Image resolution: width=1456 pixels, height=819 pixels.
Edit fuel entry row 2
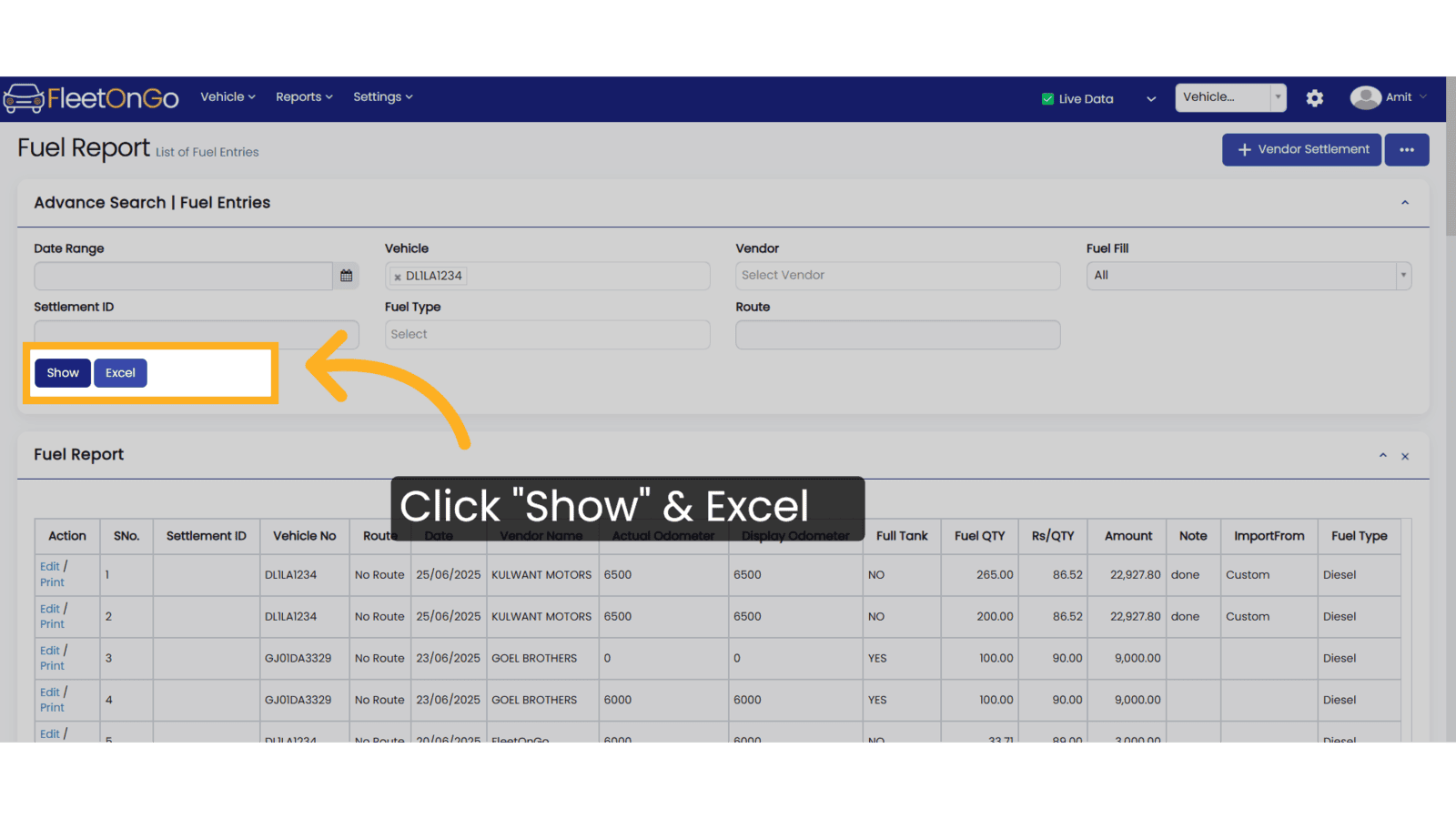(50, 609)
